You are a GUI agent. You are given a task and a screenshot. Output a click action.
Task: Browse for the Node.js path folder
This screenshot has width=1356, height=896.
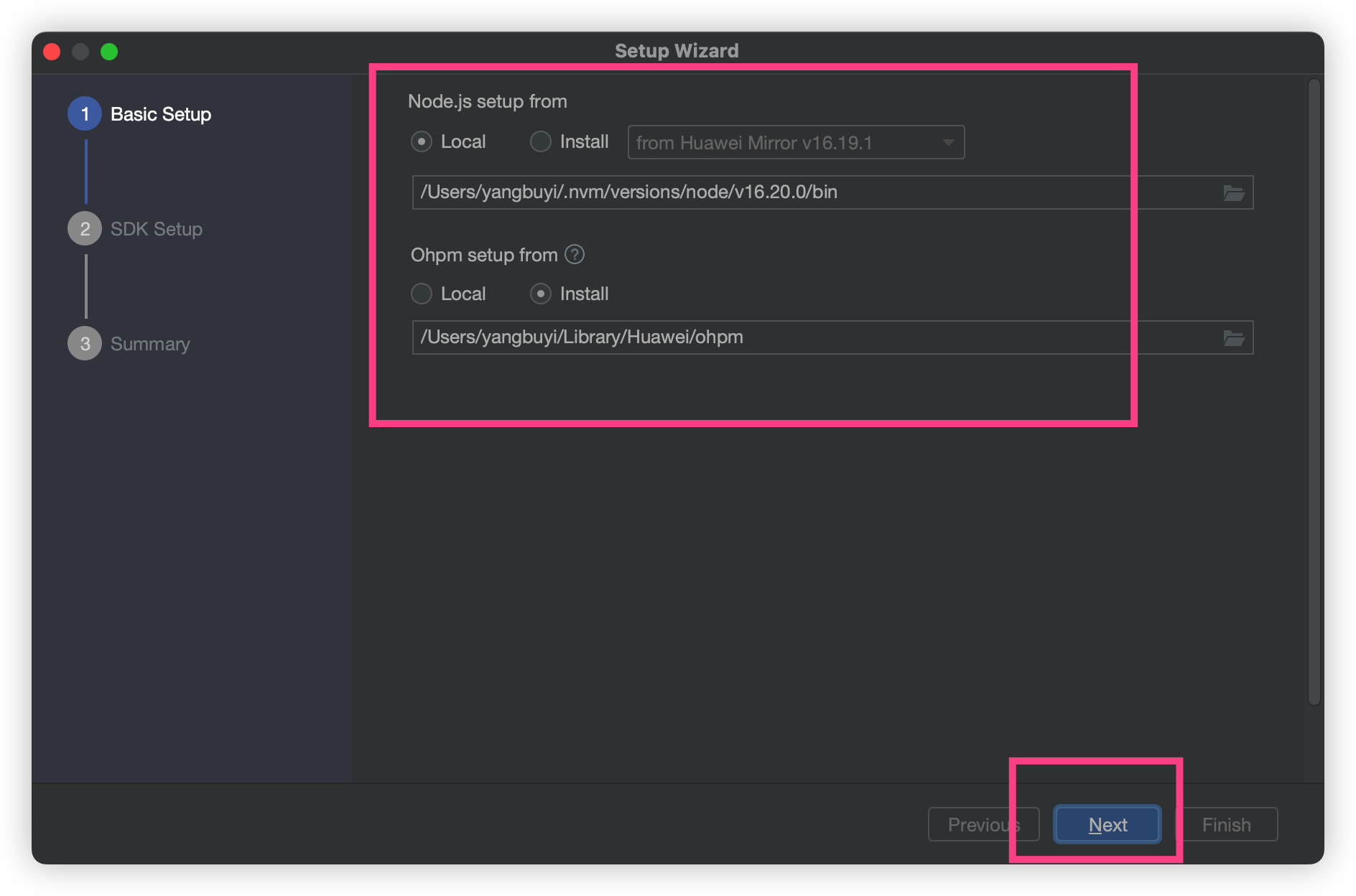coord(1233,193)
